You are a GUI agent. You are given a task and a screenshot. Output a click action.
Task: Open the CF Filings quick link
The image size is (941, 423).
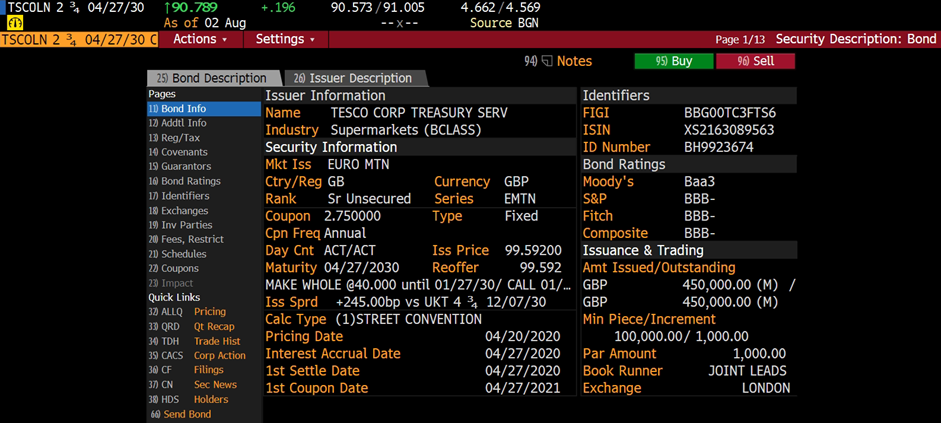(x=186, y=370)
